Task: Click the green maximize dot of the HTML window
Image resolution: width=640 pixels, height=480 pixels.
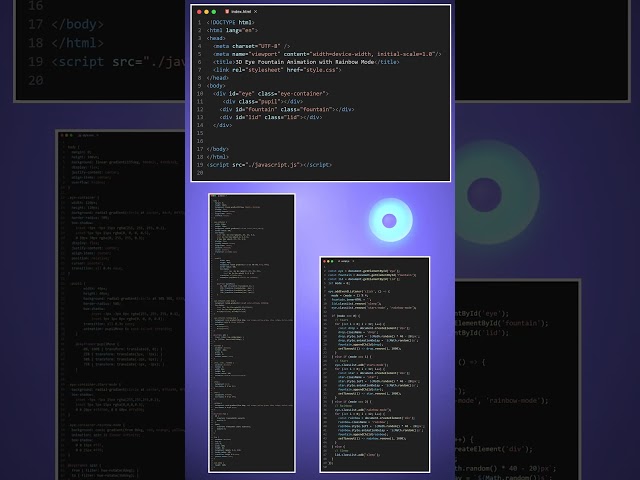Action: [x=213, y=12]
